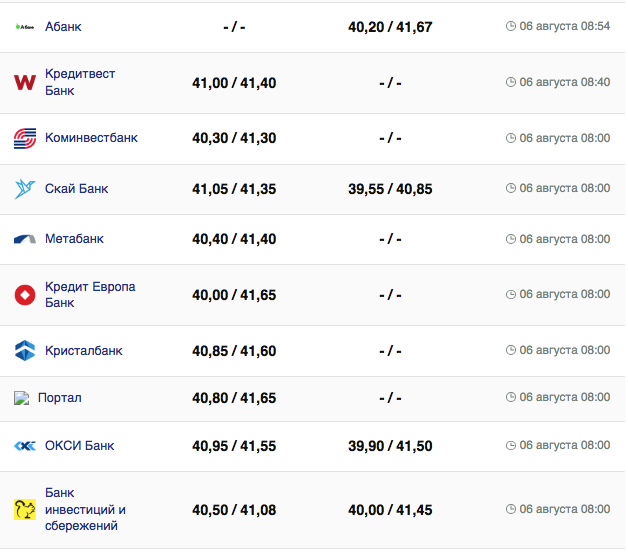Click the Скай Банк bird logo

point(25,188)
